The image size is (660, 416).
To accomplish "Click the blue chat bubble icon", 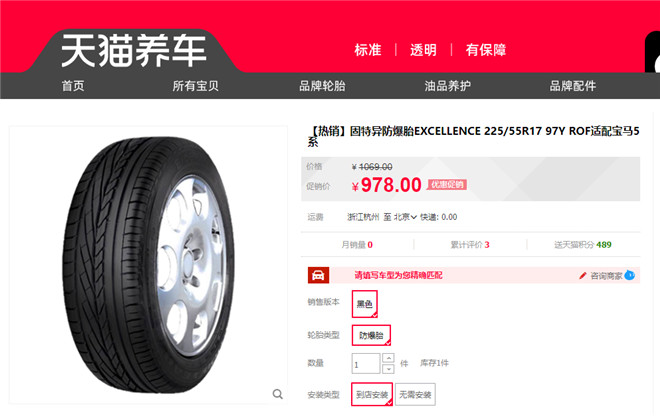I will point(629,275).
